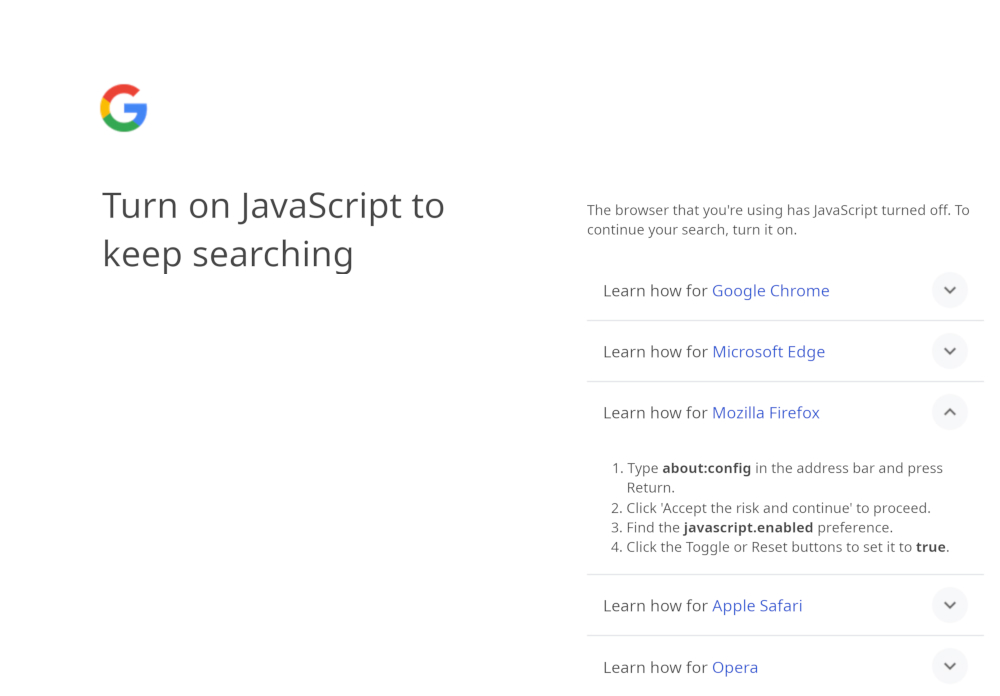Open the Microsoft Edge link
The height and width of the screenshot is (696, 1000).
pos(768,352)
